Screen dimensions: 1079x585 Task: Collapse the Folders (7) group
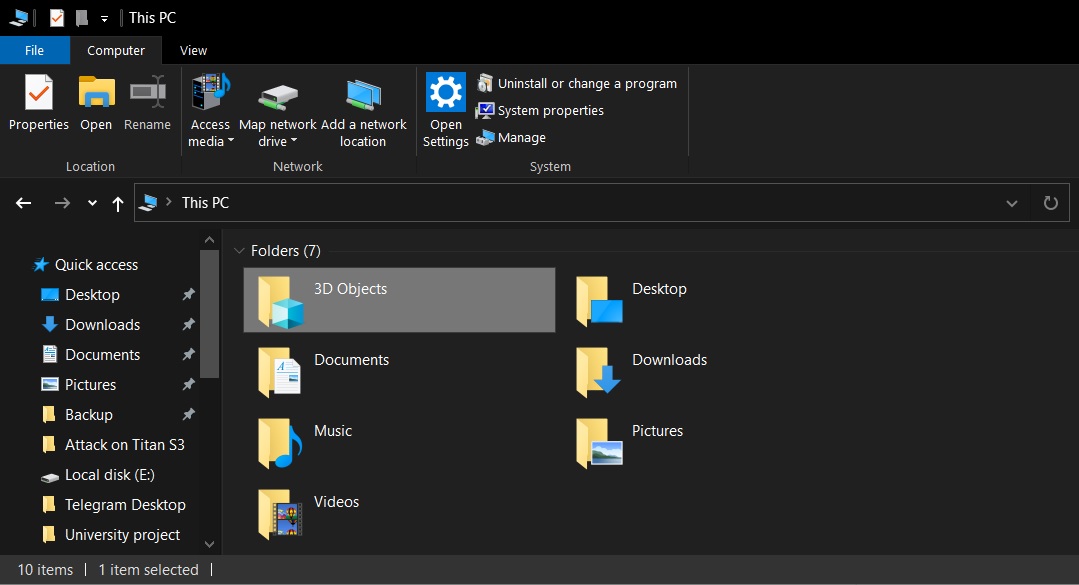(x=239, y=251)
